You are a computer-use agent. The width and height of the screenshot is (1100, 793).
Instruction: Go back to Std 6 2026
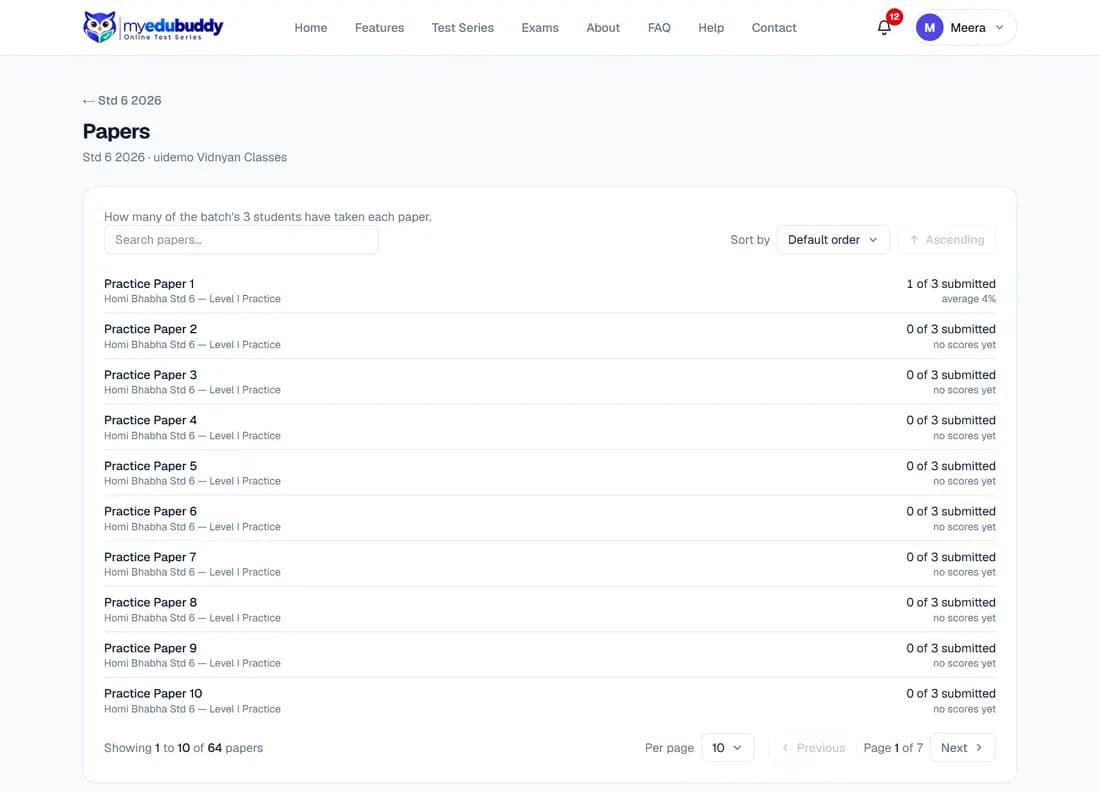click(x=122, y=100)
